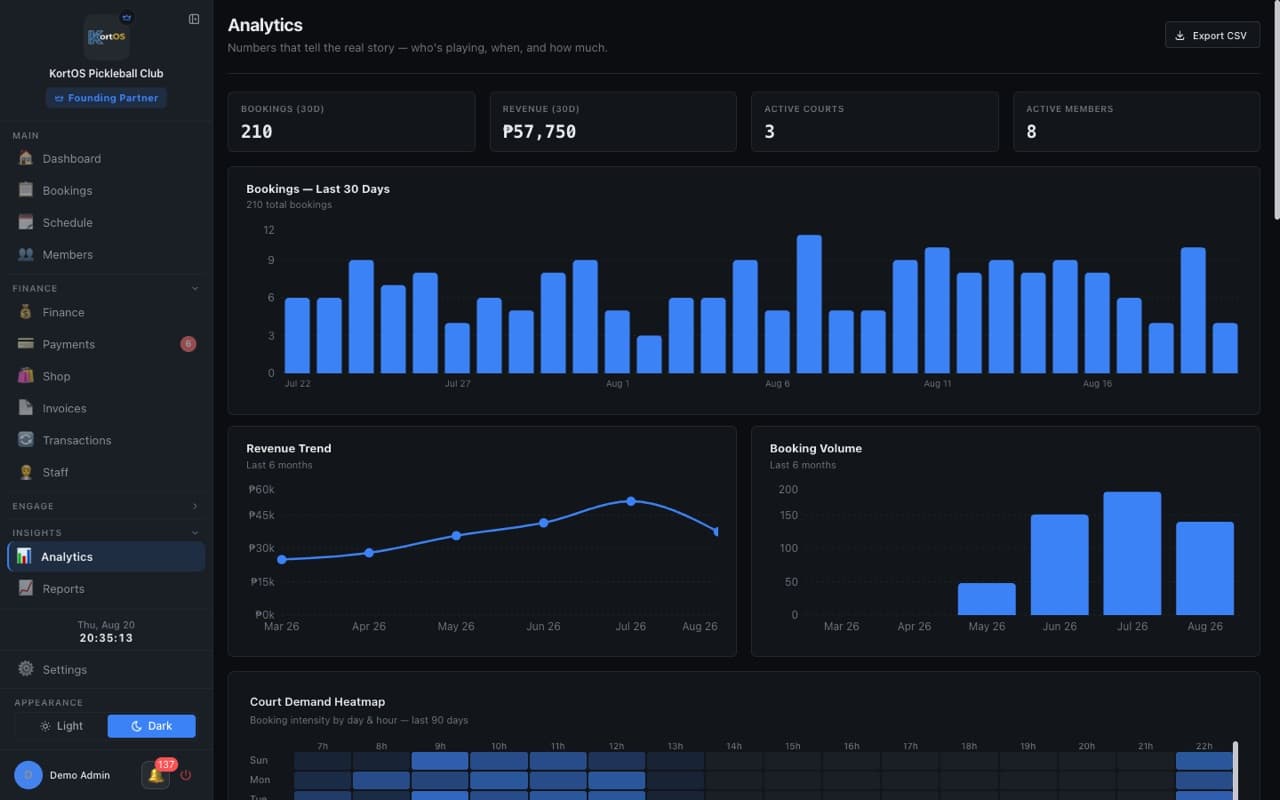Open the Bookings menu item

[x=106, y=190]
